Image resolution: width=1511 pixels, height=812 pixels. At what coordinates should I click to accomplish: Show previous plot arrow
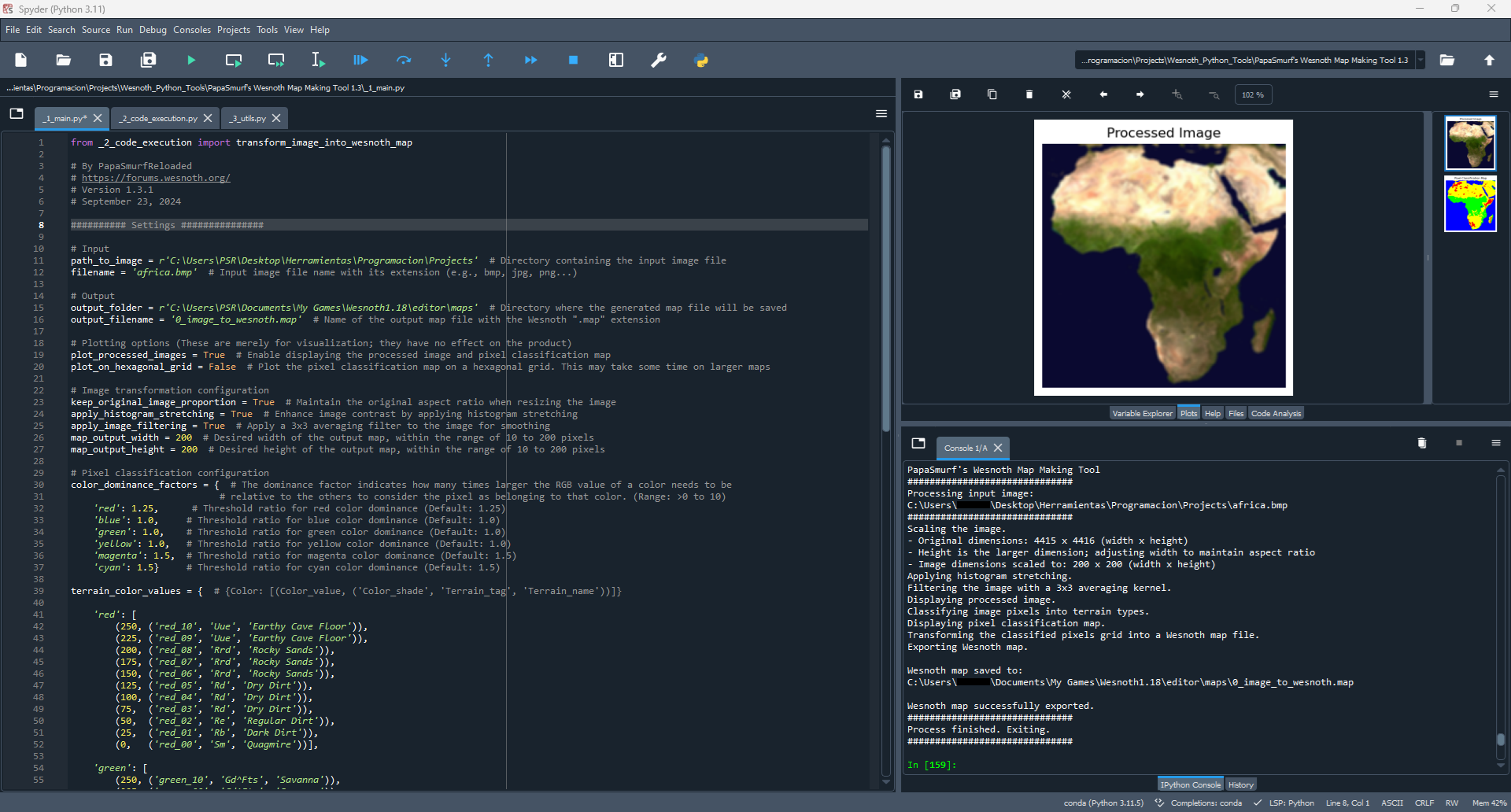(x=1103, y=94)
